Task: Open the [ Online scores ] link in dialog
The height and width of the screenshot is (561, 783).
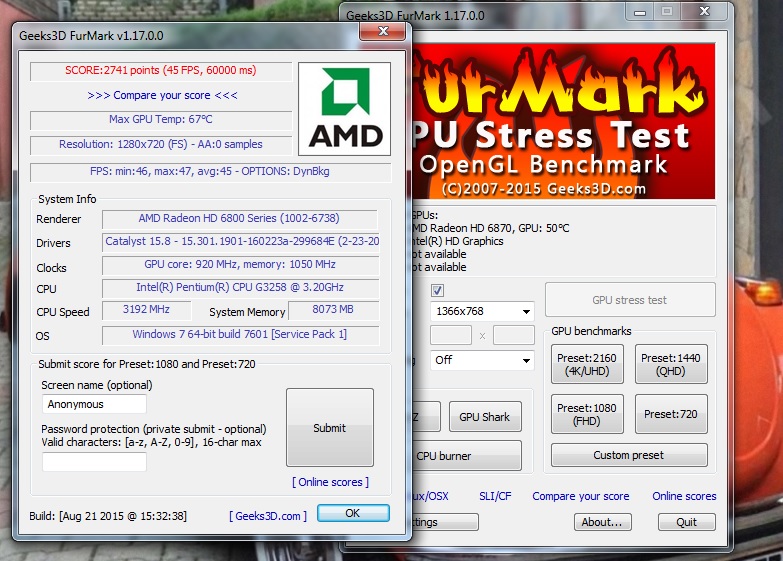Action: (x=330, y=482)
